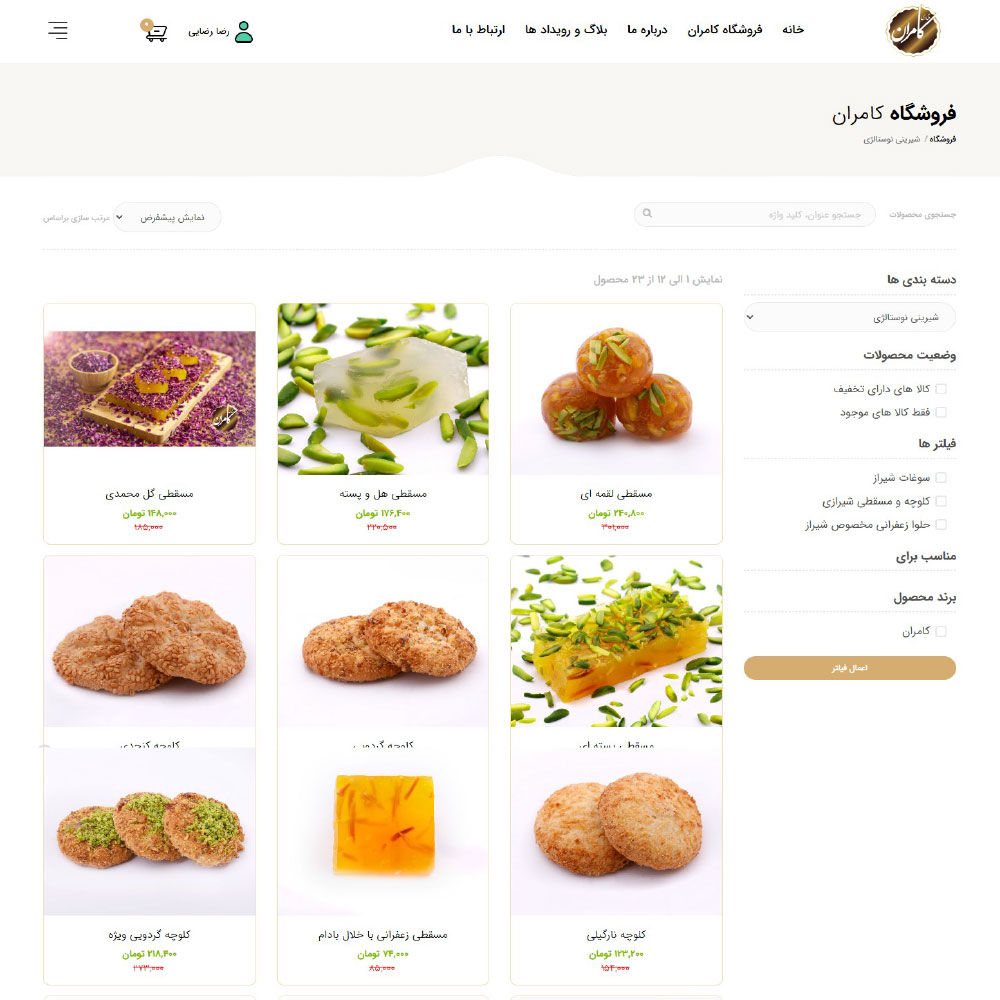Open the کلوچه نارگیلی product thumbnail

pos(616,831)
